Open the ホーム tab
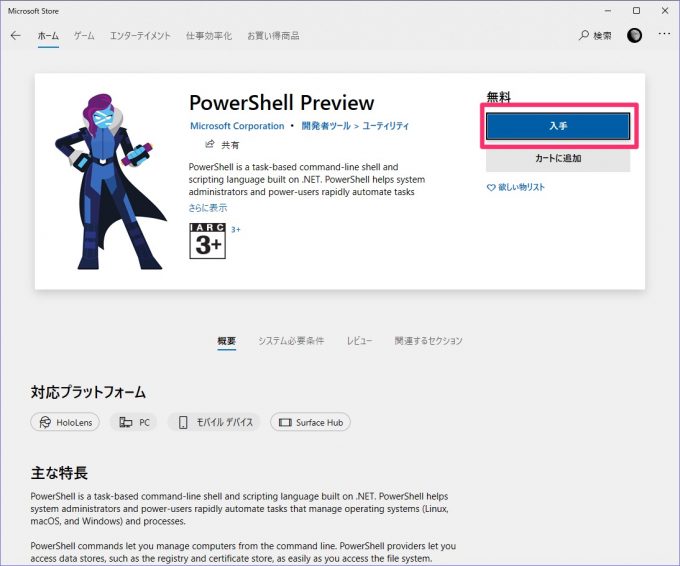 point(48,36)
